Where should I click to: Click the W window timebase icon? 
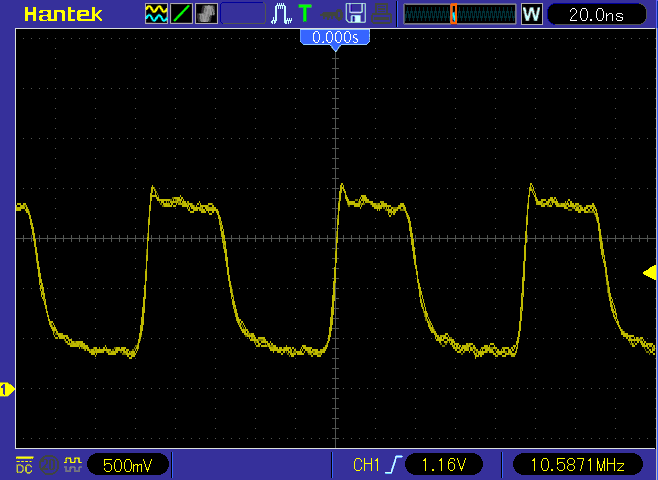coord(532,14)
